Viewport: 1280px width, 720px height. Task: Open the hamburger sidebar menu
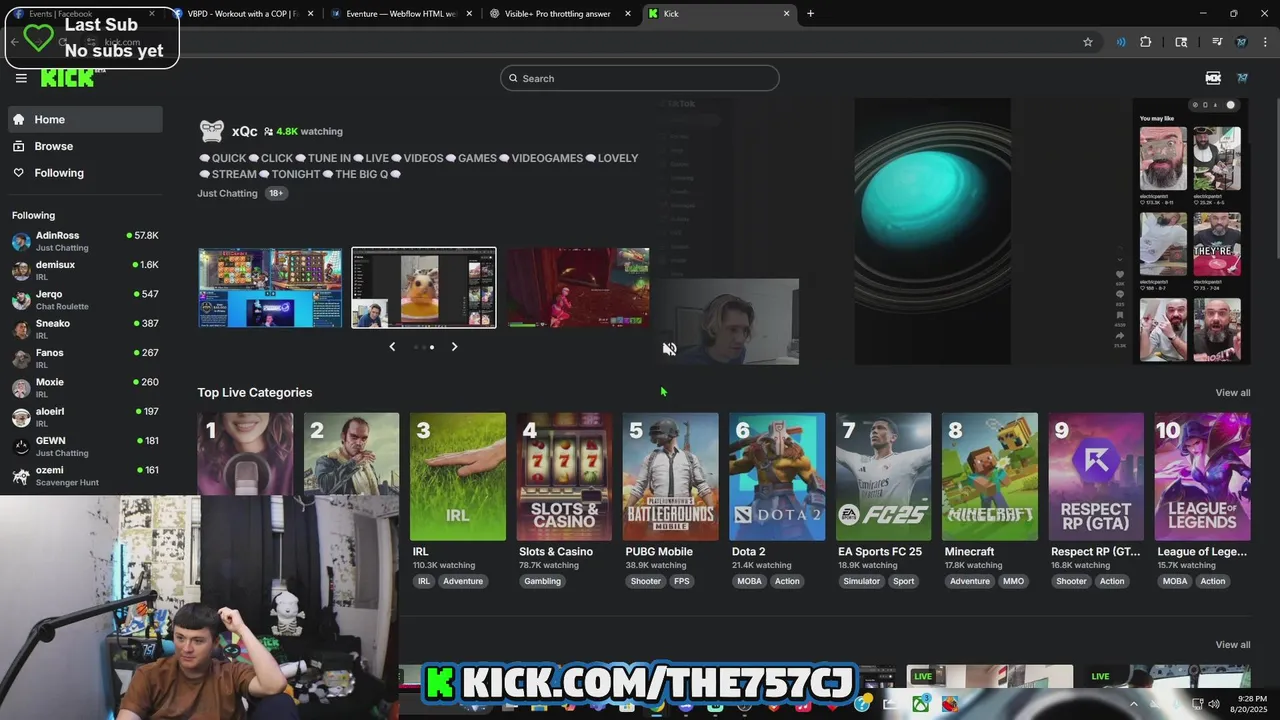(21, 78)
